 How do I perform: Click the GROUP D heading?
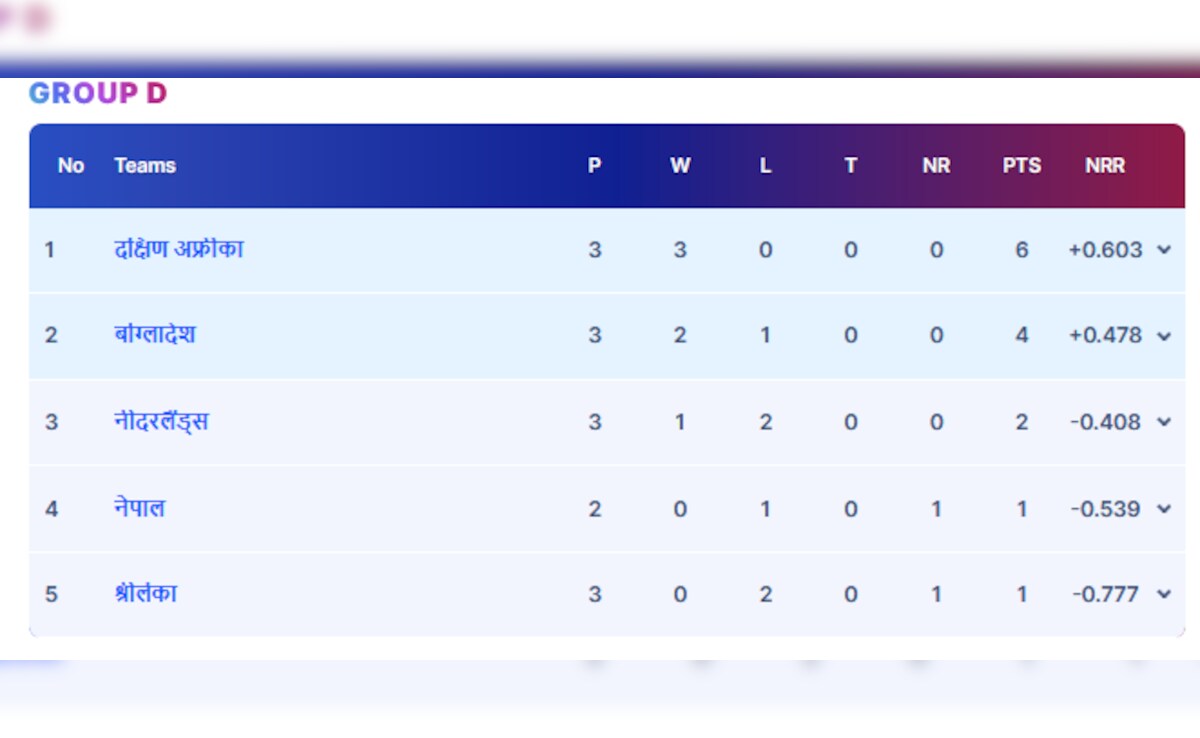coord(97,94)
